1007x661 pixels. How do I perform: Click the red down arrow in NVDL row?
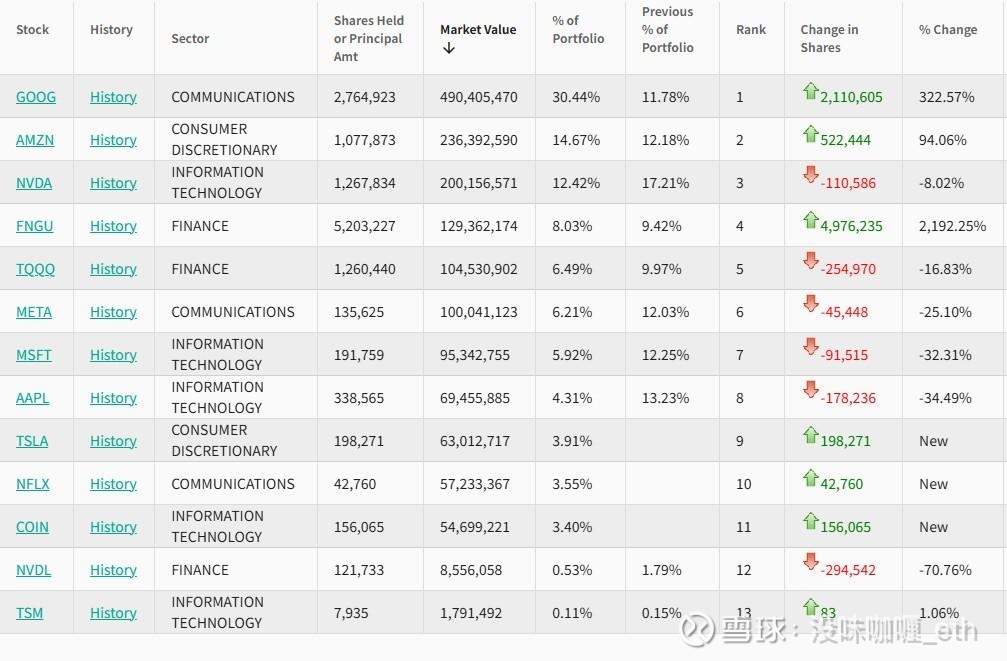pyautogui.click(x=810, y=561)
